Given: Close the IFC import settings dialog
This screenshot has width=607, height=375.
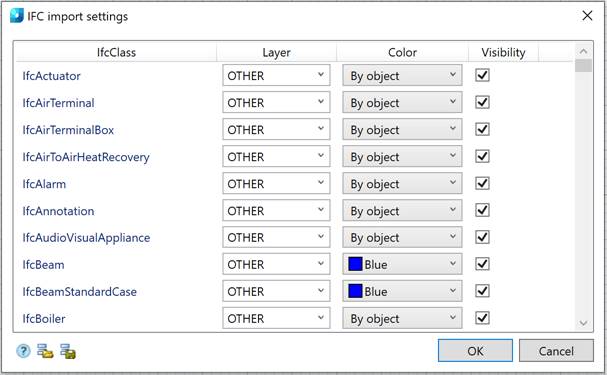Looking at the screenshot, I should (587, 16).
